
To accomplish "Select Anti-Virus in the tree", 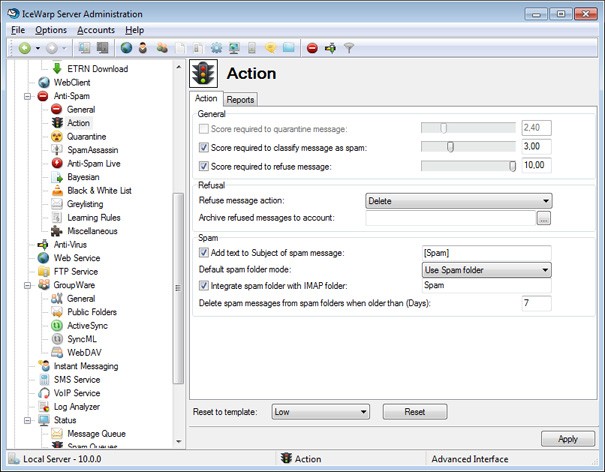I will (x=70, y=245).
